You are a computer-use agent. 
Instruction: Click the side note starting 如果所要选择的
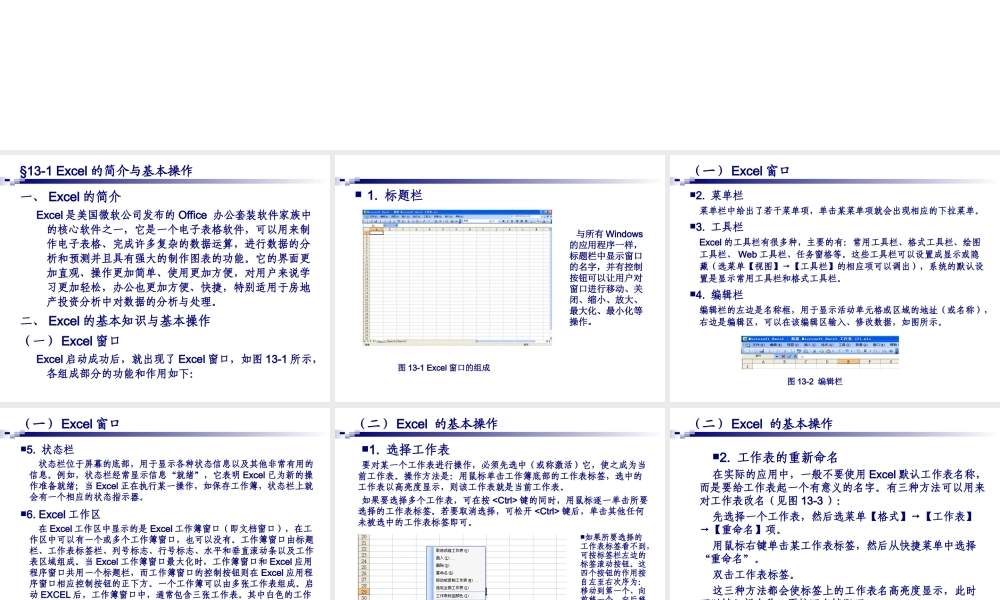[x=615, y=566]
